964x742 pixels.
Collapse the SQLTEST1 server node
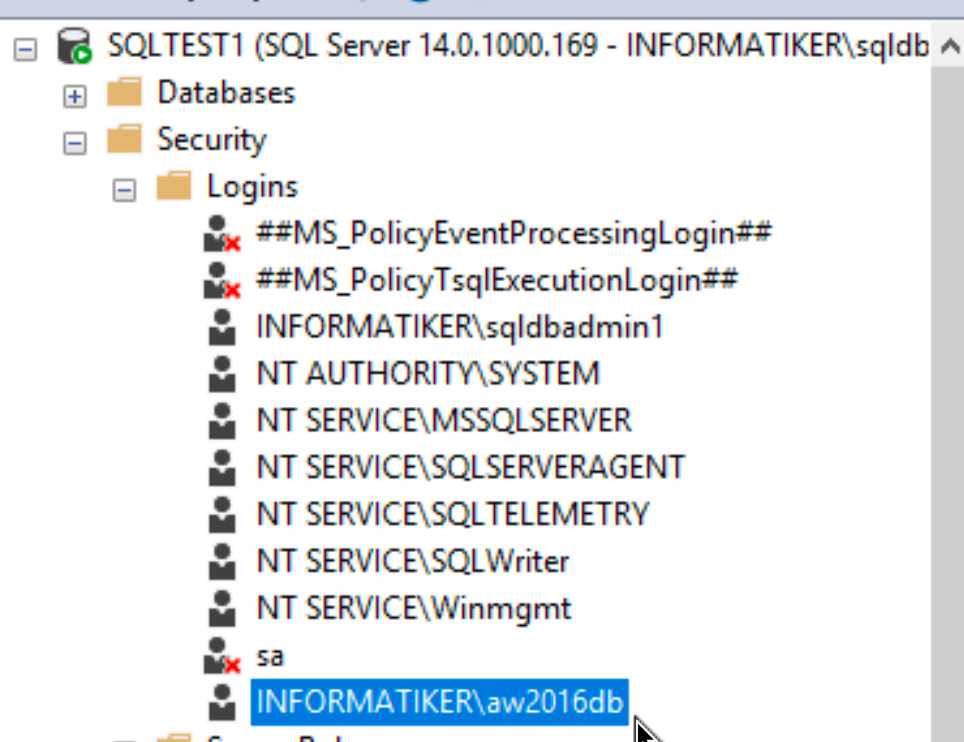pos(25,49)
